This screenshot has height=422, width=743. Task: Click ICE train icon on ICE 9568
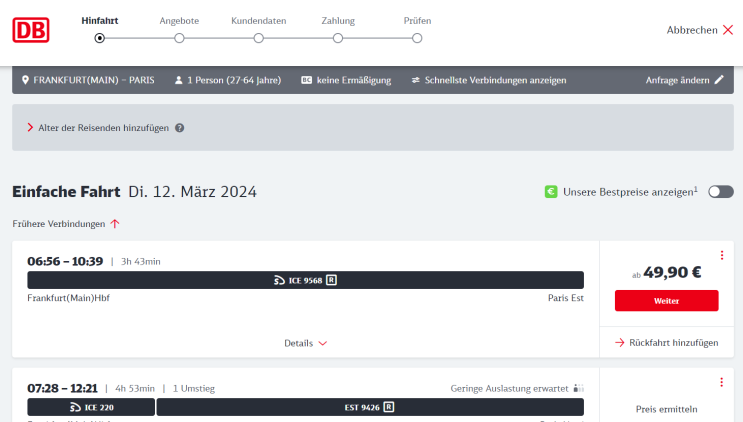[279, 280]
